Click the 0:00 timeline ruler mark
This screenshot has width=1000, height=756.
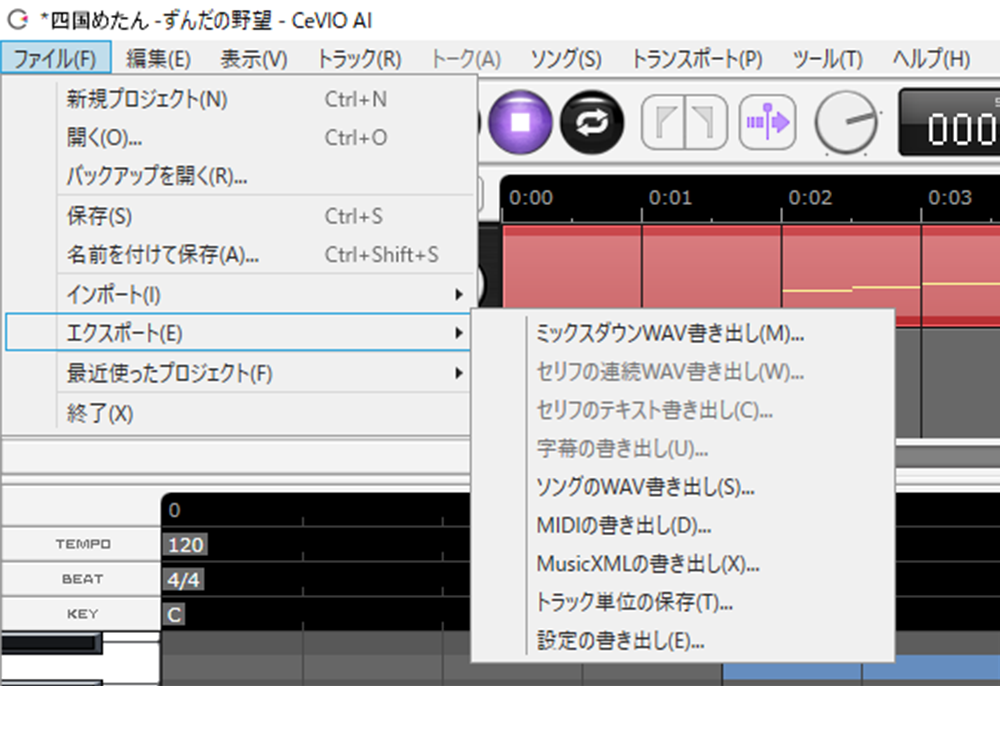(x=531, y=197)
